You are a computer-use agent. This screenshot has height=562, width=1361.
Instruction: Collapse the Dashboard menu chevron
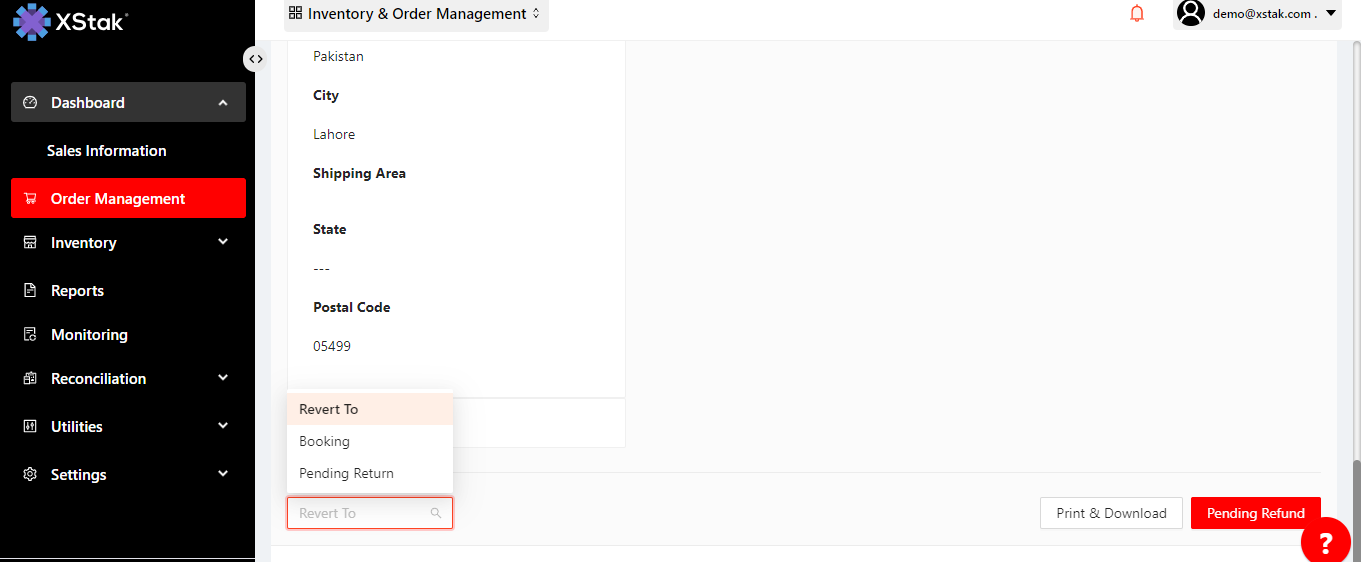(223, 103)
